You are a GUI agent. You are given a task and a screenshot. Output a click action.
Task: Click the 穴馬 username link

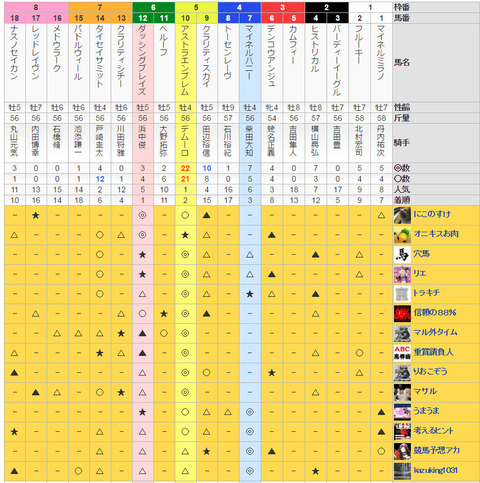[421, 254]
